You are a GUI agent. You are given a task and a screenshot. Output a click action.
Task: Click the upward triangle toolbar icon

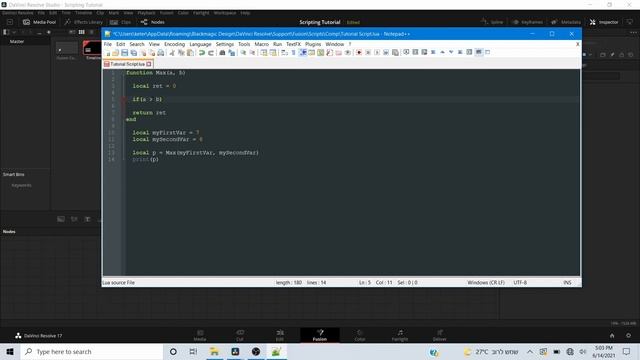coord(442,52)
